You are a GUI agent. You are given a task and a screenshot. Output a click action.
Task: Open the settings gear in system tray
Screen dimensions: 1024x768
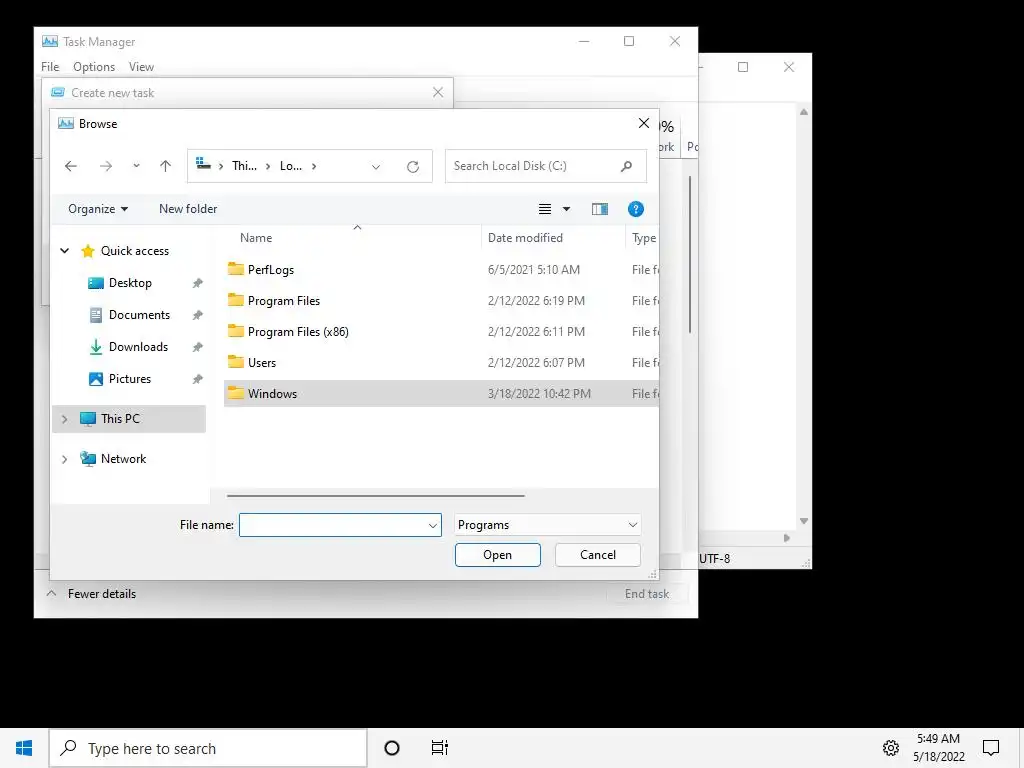tap(891, 748)
